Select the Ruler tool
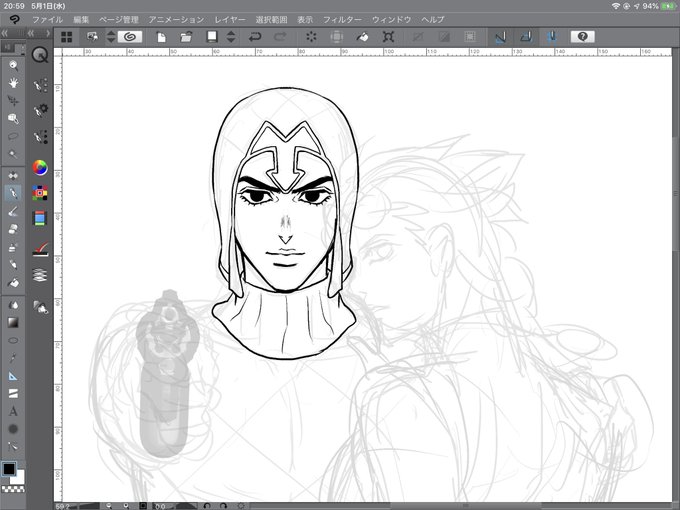This screenshot has width=680, height=510. tap(13, 376)
